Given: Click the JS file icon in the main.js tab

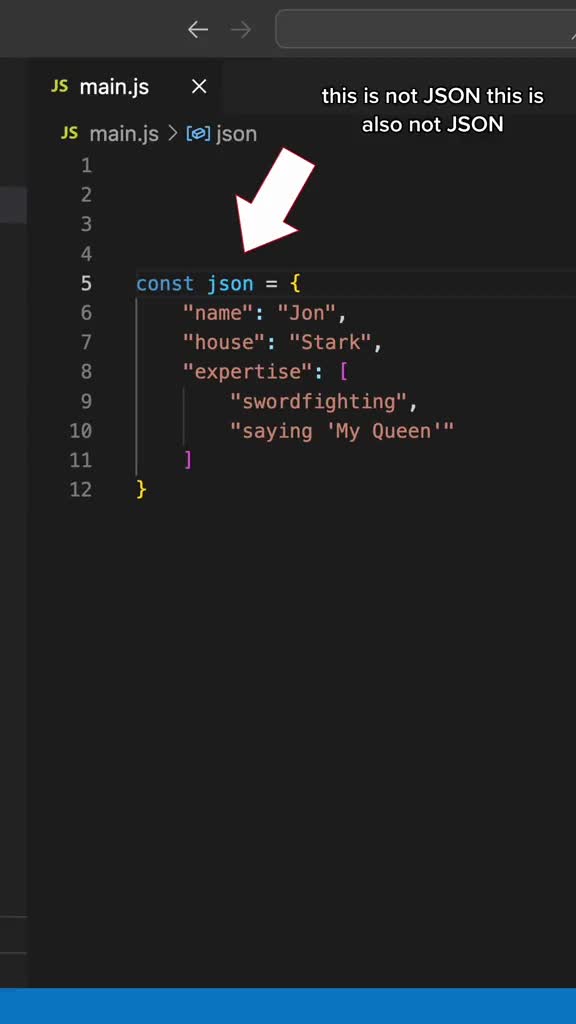Looking at the screenshot, I should point(59,87).
